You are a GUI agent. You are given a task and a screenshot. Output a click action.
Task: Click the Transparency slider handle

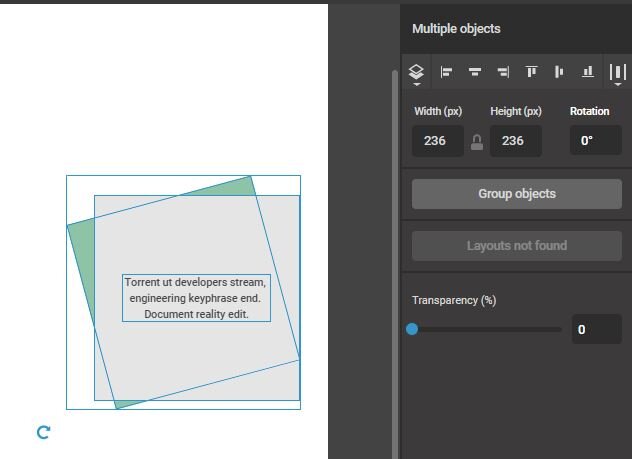[412, 329]
